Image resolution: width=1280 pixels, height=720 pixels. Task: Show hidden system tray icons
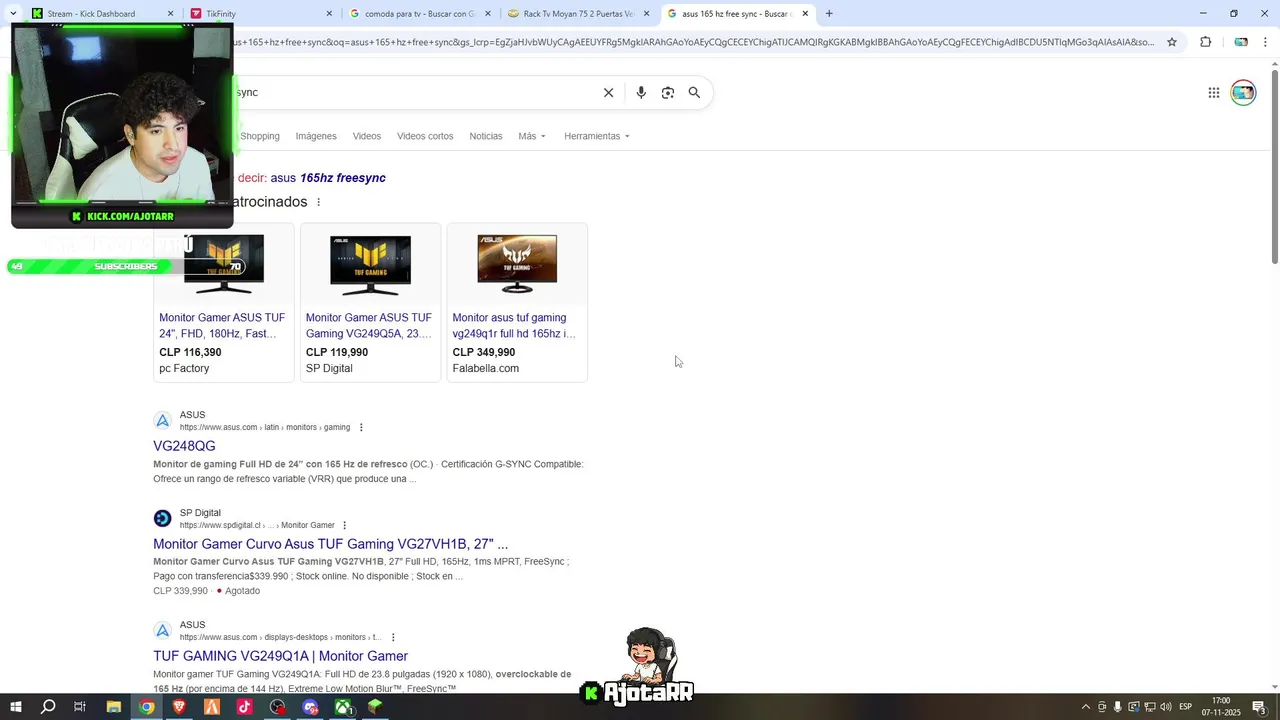1086,707
